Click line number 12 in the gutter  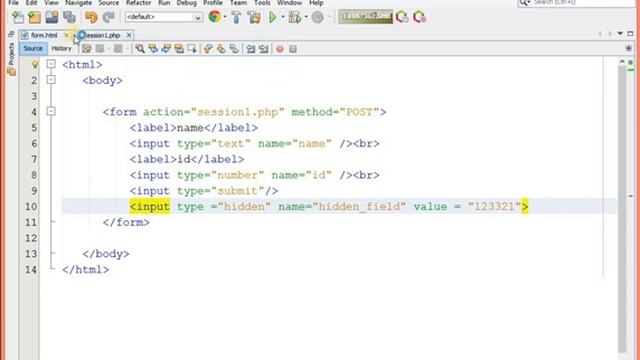coord(31,238)
